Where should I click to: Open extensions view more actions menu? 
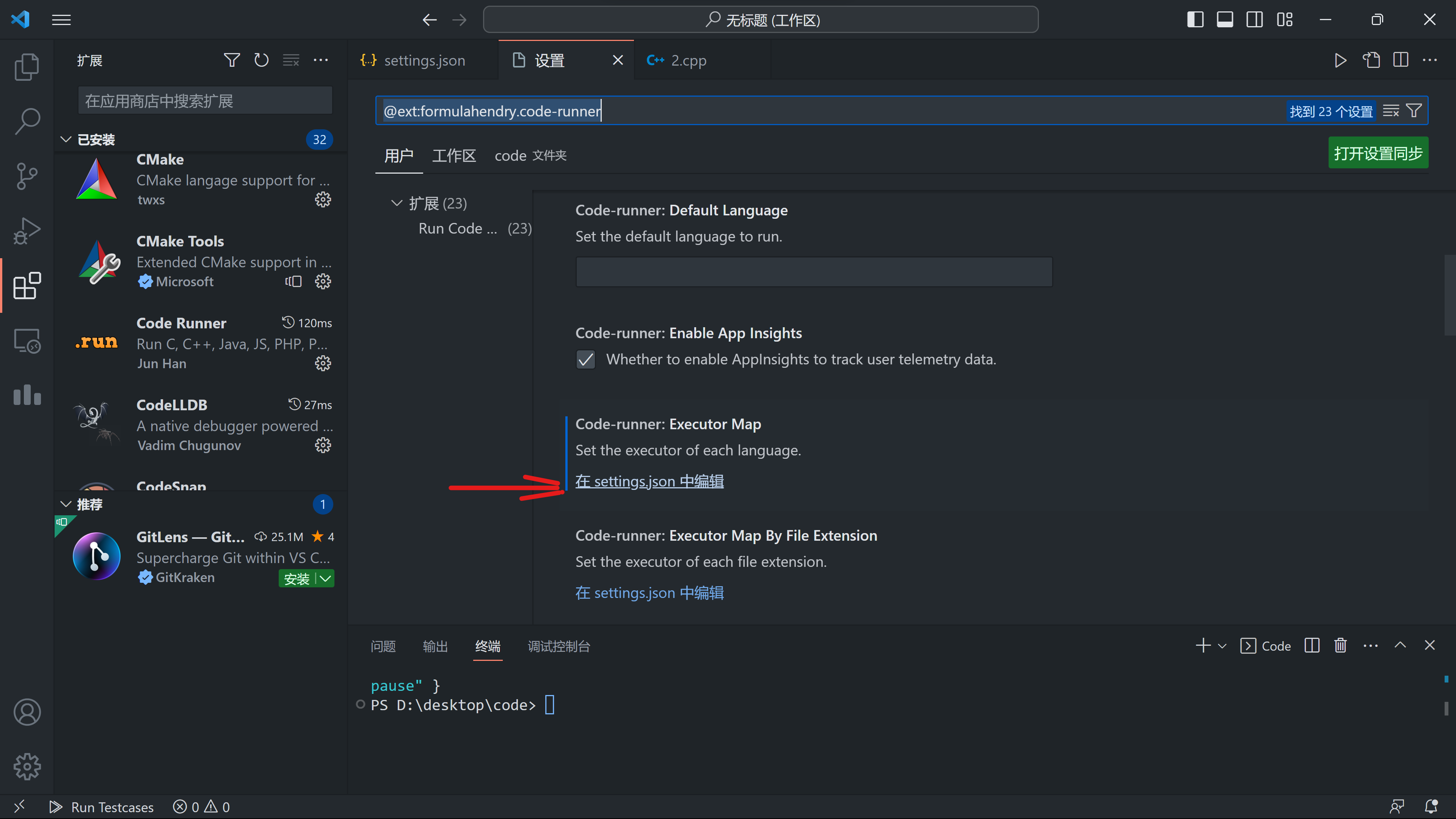click(x=321, y=60)
